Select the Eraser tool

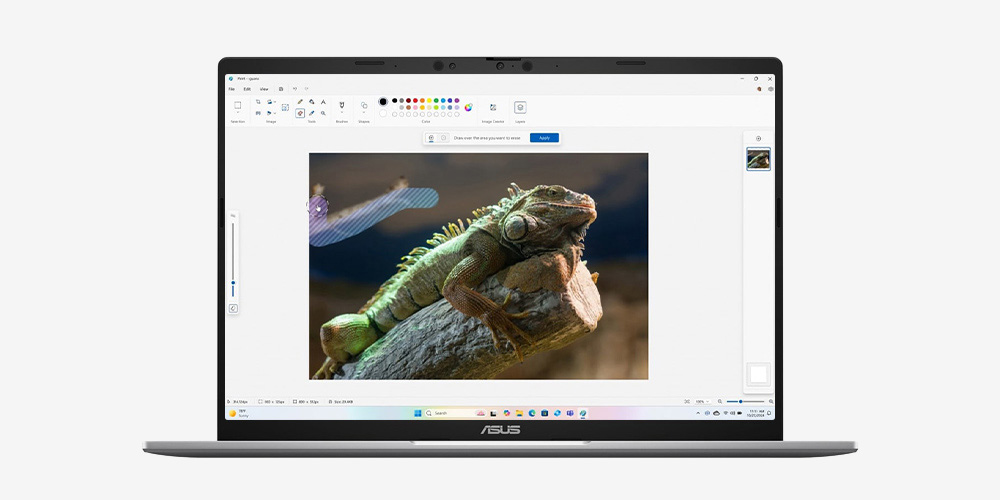300,113
